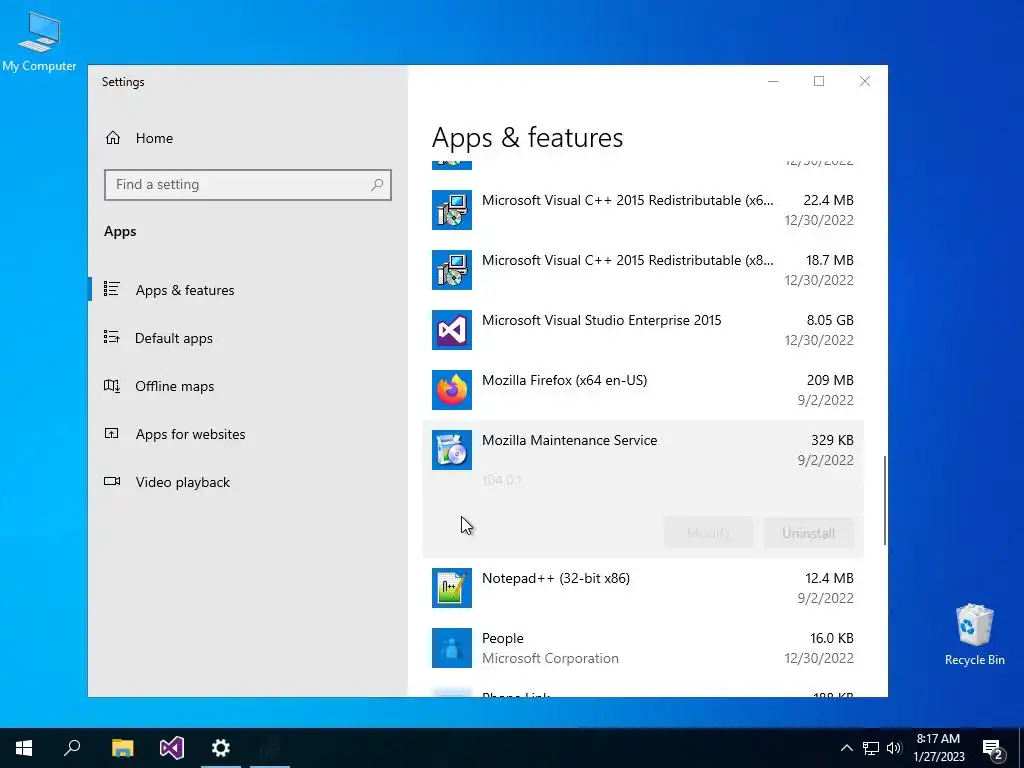Select the Offline maps sidebar icon
1024x768 pixels.
[112, 385]
